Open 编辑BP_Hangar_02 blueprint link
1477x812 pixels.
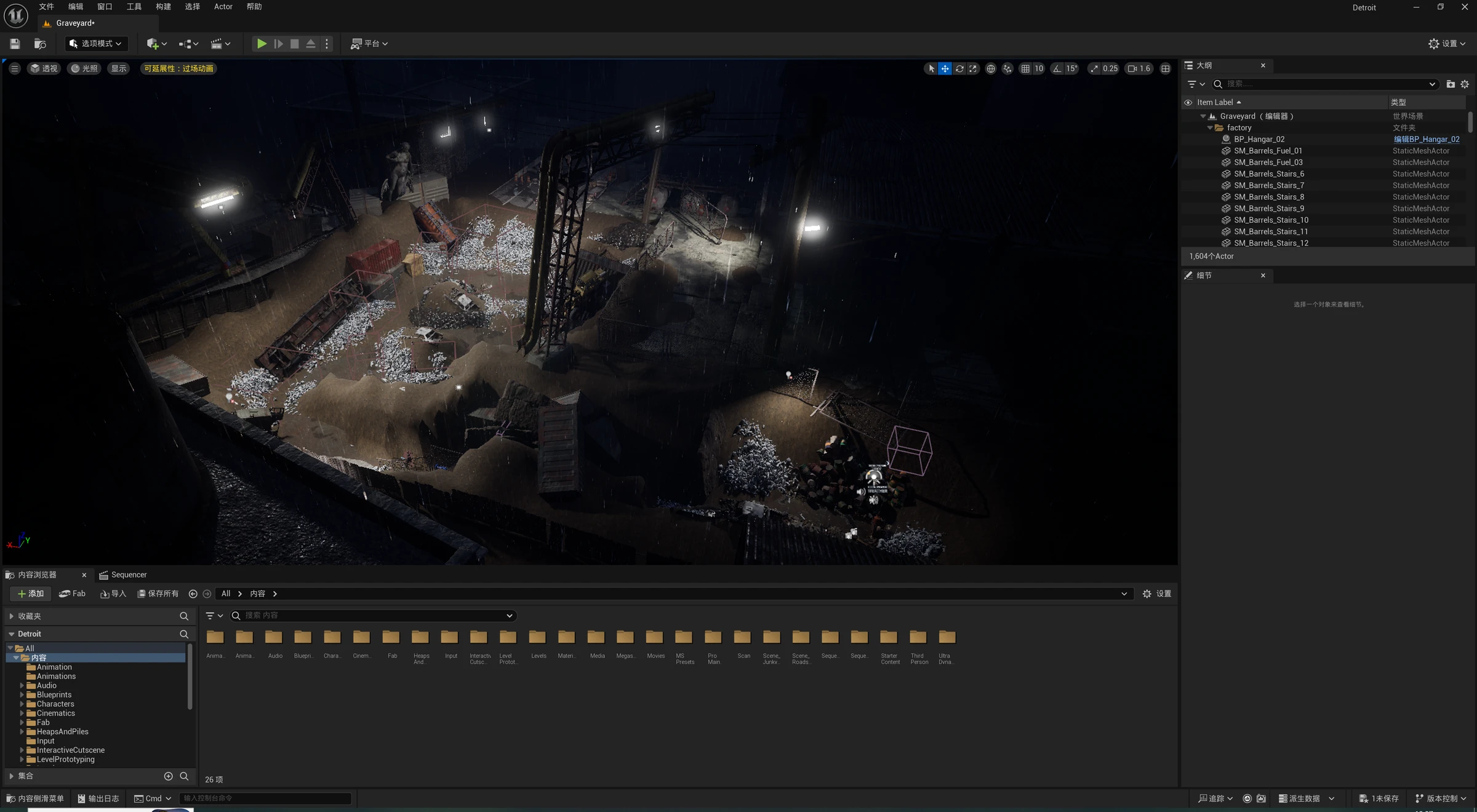click(x=1427, y=140)
